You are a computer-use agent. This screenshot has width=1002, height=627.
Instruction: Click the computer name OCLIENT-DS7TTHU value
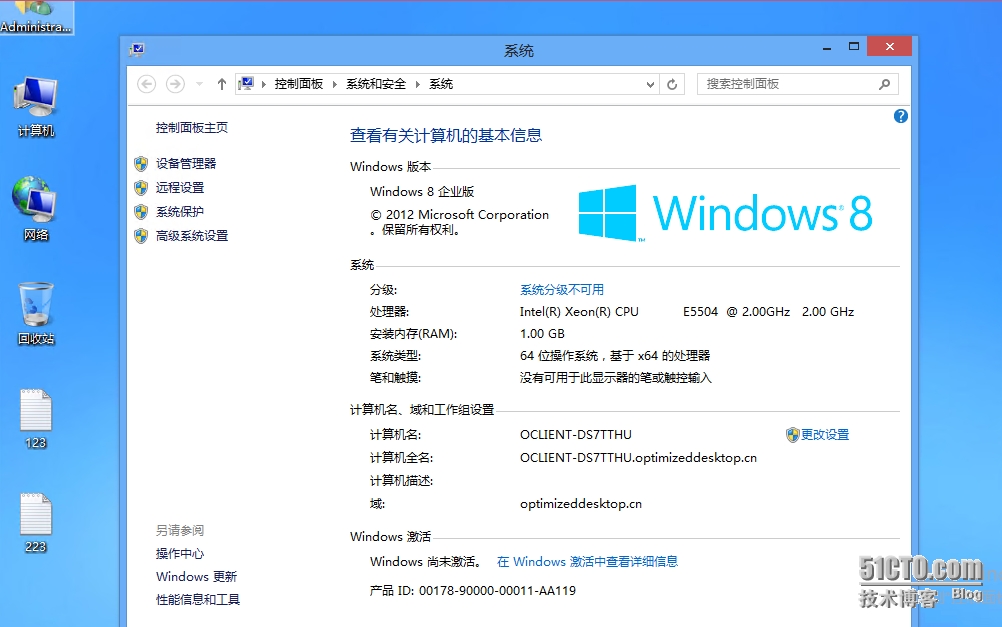point(576,435)
